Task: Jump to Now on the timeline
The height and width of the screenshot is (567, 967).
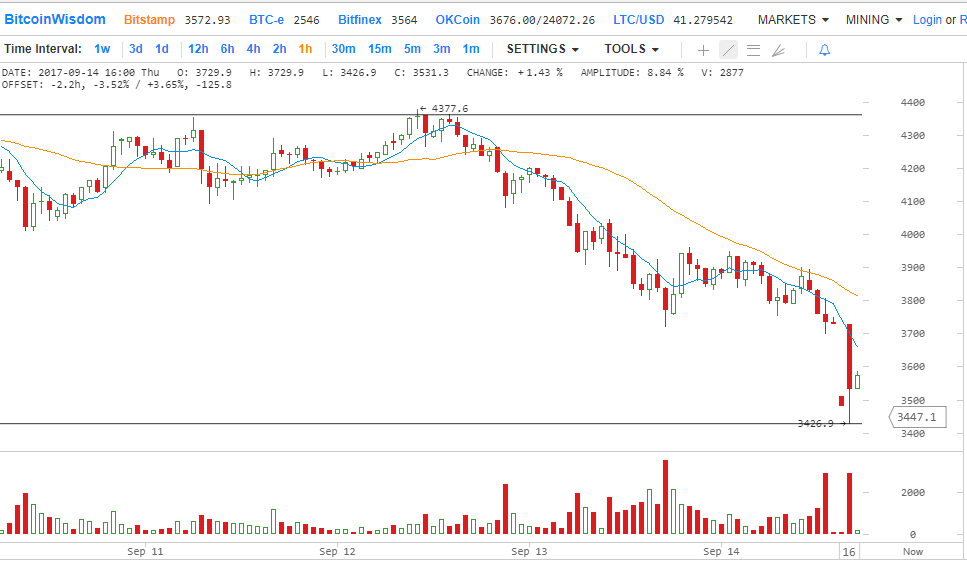Action: point(912,551)
